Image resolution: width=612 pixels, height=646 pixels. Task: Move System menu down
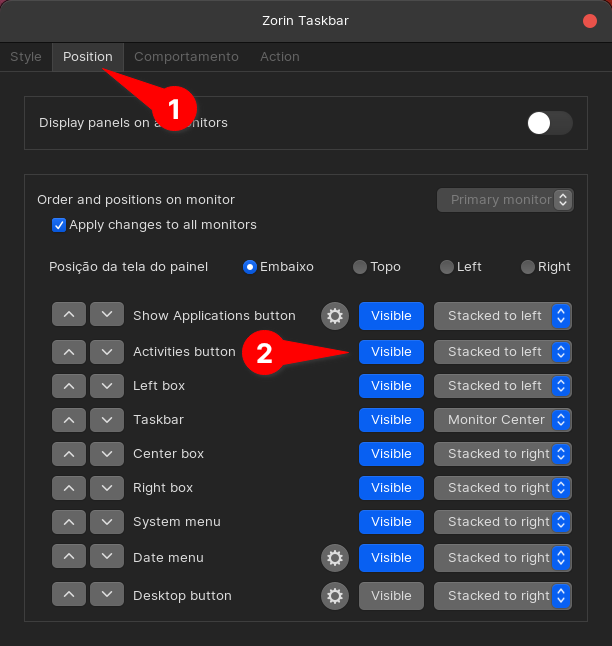pos(107,522)
